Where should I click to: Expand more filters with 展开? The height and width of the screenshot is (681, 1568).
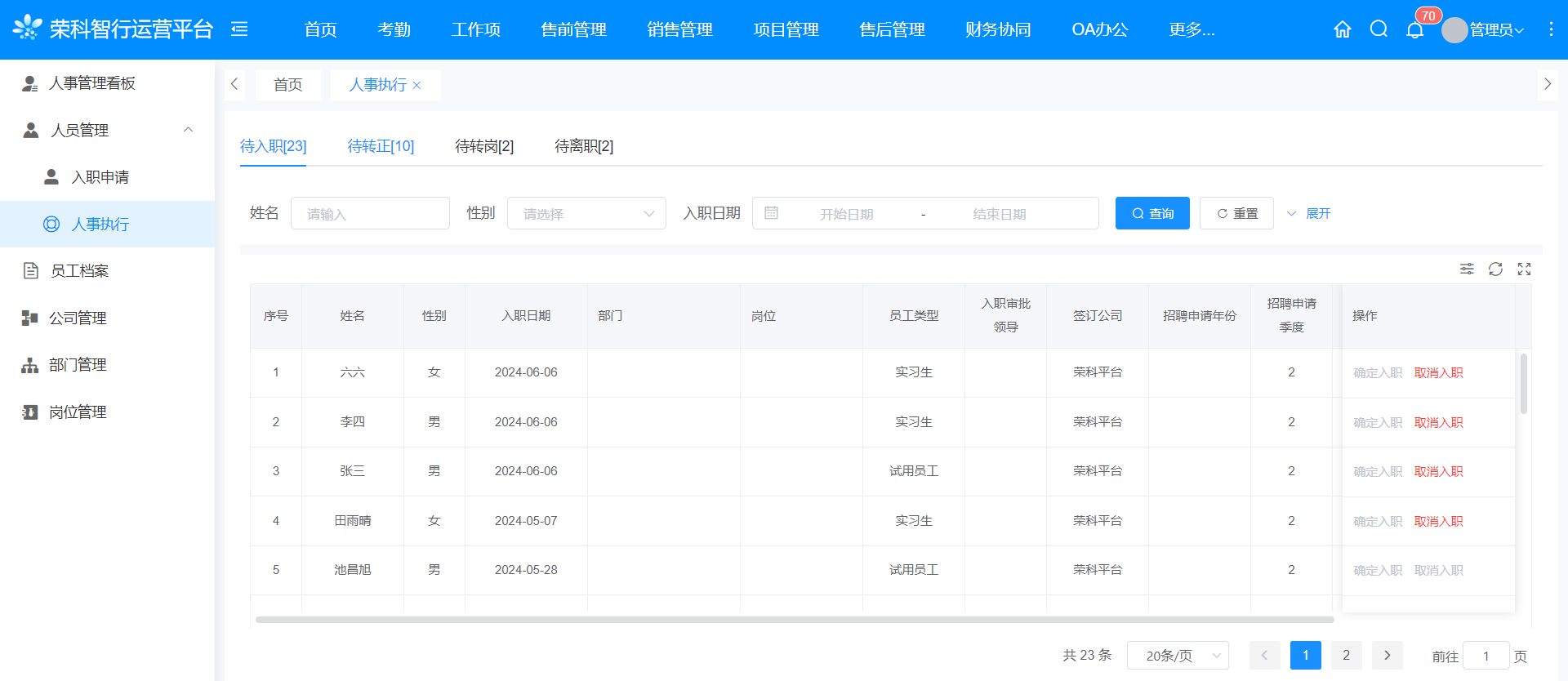[1309, 214]
